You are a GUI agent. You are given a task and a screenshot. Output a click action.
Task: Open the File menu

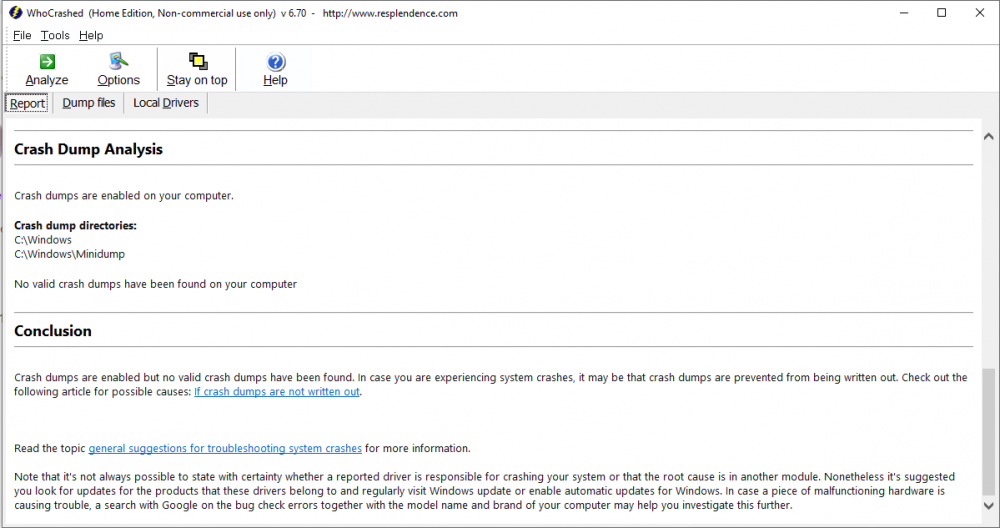point(22,35)
